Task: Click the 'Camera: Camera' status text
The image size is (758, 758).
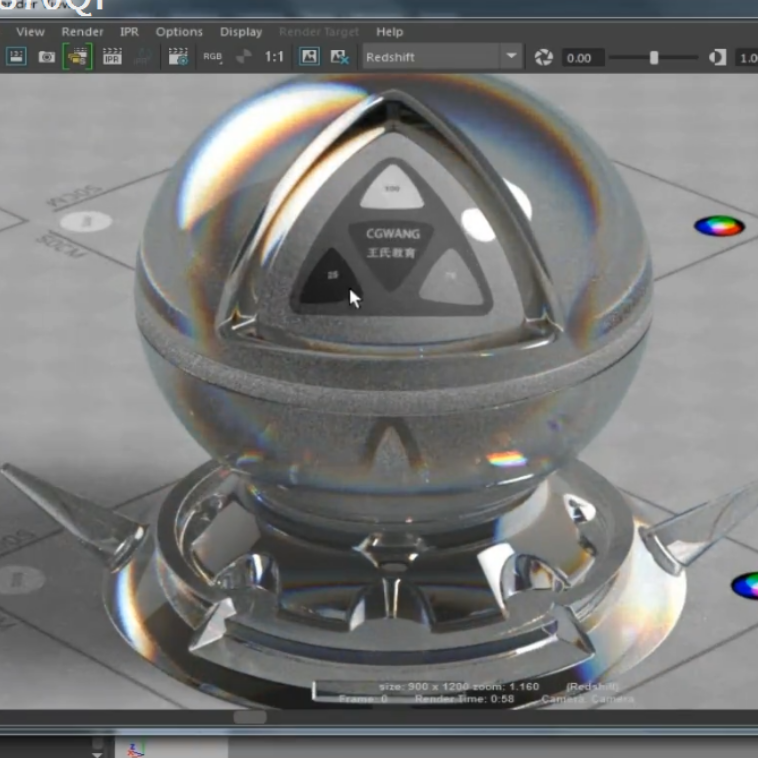Action: pos(587,699)
